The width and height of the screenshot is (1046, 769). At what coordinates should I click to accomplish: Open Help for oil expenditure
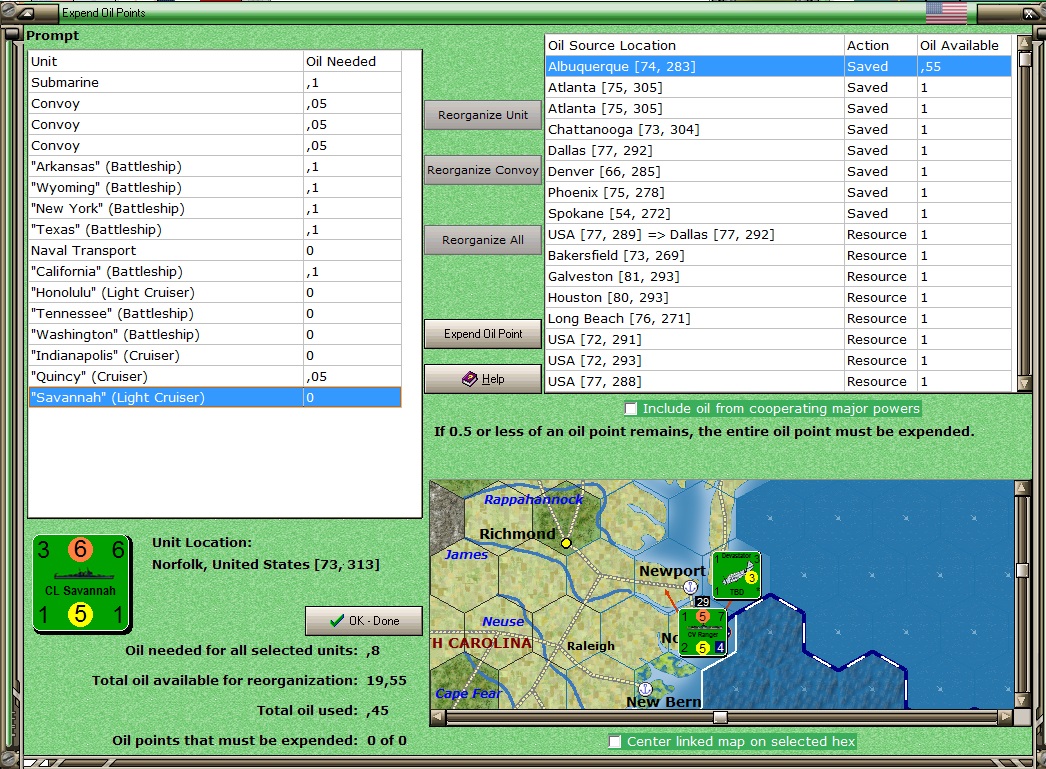coord(483,379)
